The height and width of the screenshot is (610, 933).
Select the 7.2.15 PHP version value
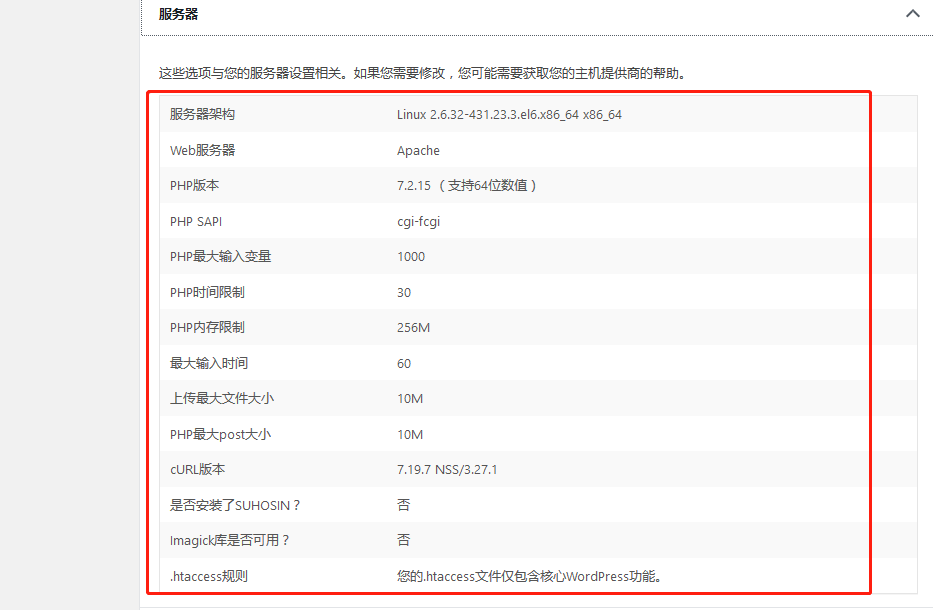click(x=467, y=185)
